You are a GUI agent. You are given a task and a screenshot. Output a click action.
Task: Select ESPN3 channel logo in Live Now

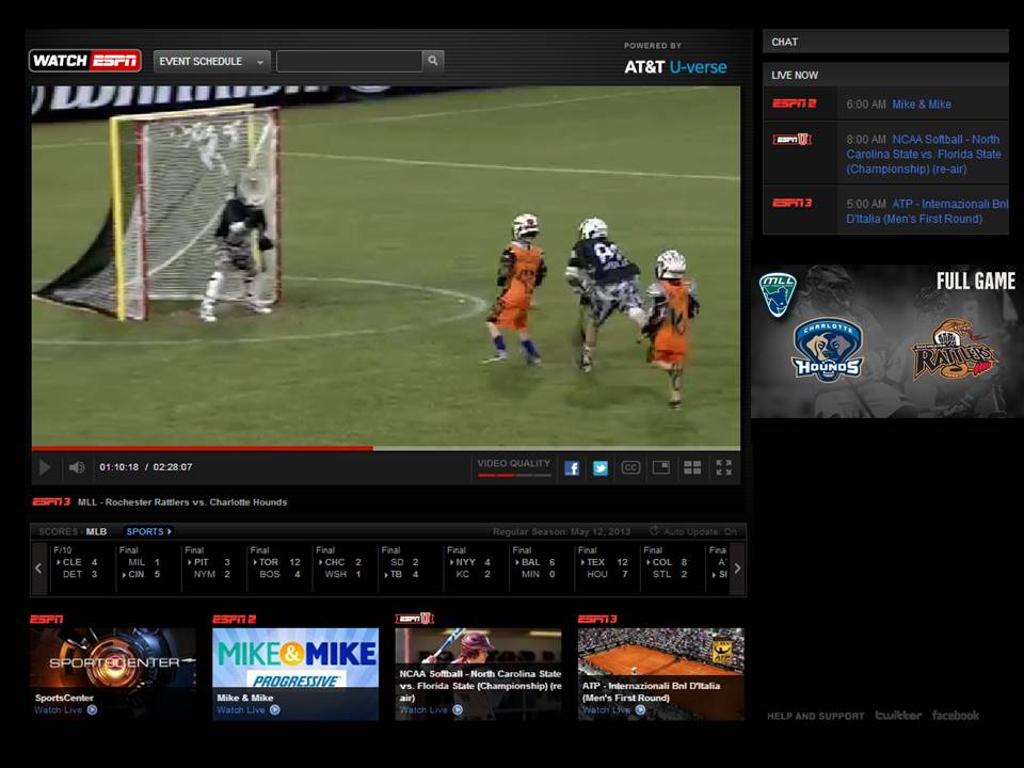pyautogui.click(x=792, y=202)
